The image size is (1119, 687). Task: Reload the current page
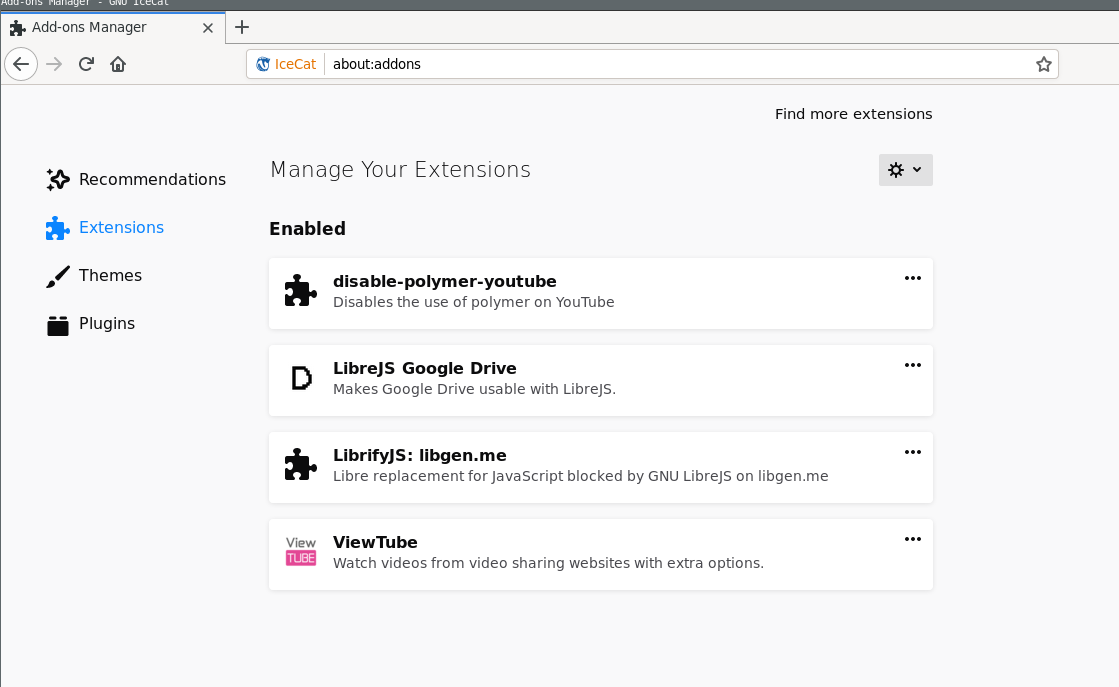[86, 64]
